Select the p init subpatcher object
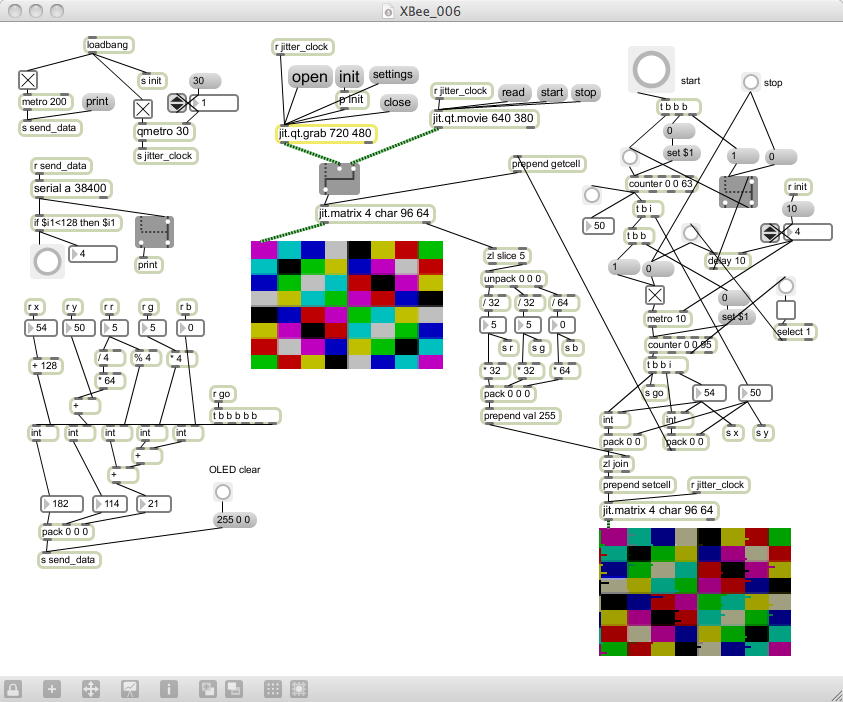This screenshot has height=702, width=843. (x=352, y=100)
